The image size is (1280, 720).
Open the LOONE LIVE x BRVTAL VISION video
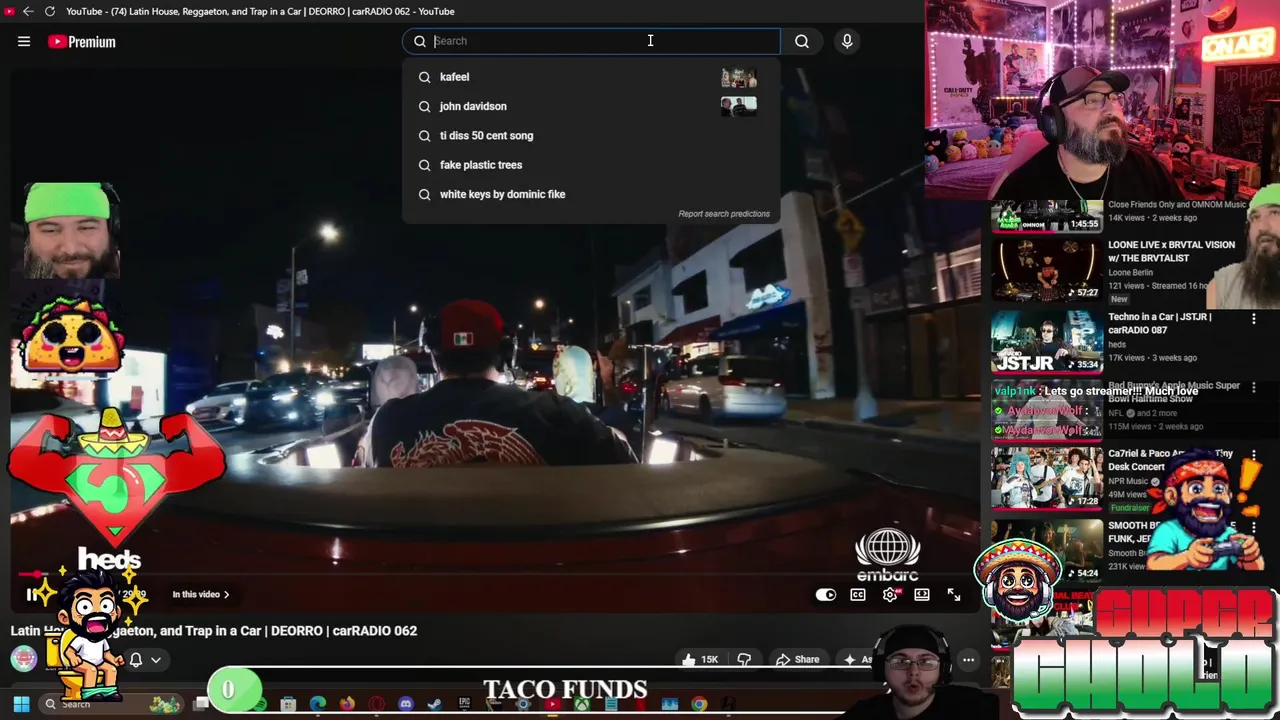point(1171,251)
